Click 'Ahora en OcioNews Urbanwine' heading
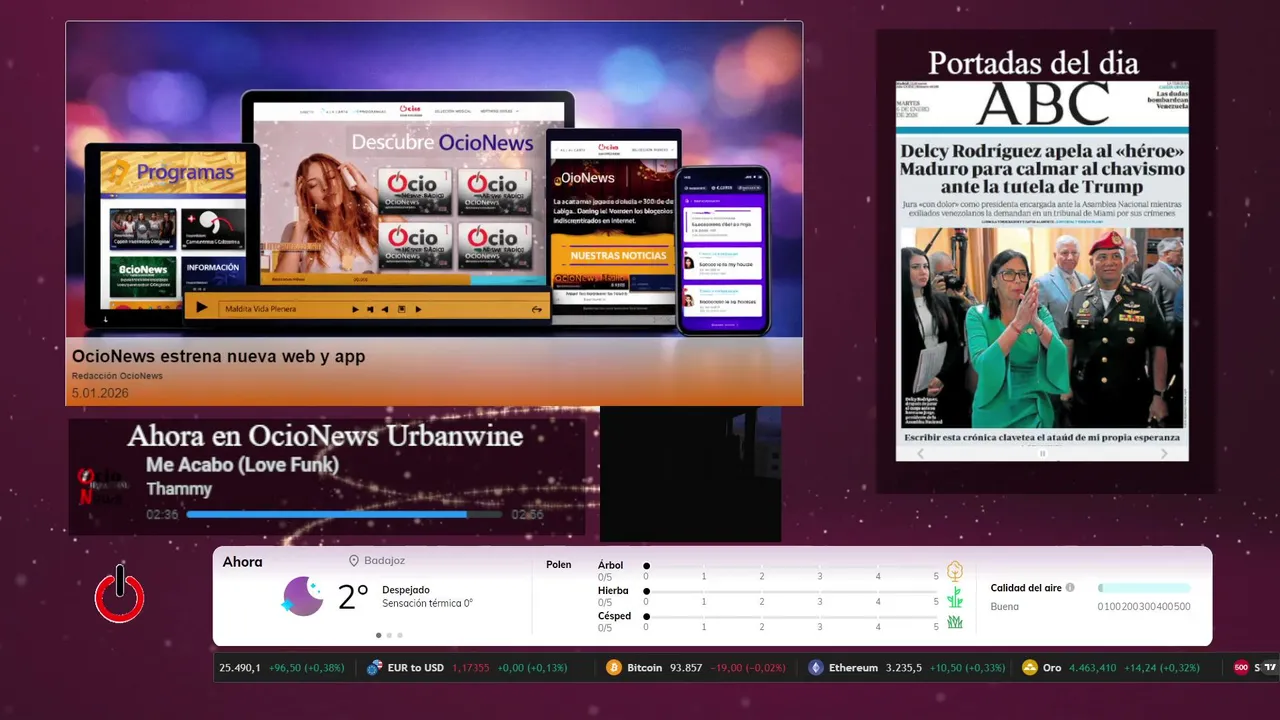The height and width of the screenshot is (720, 1280). pyautogui.click(x=325, y=436)
